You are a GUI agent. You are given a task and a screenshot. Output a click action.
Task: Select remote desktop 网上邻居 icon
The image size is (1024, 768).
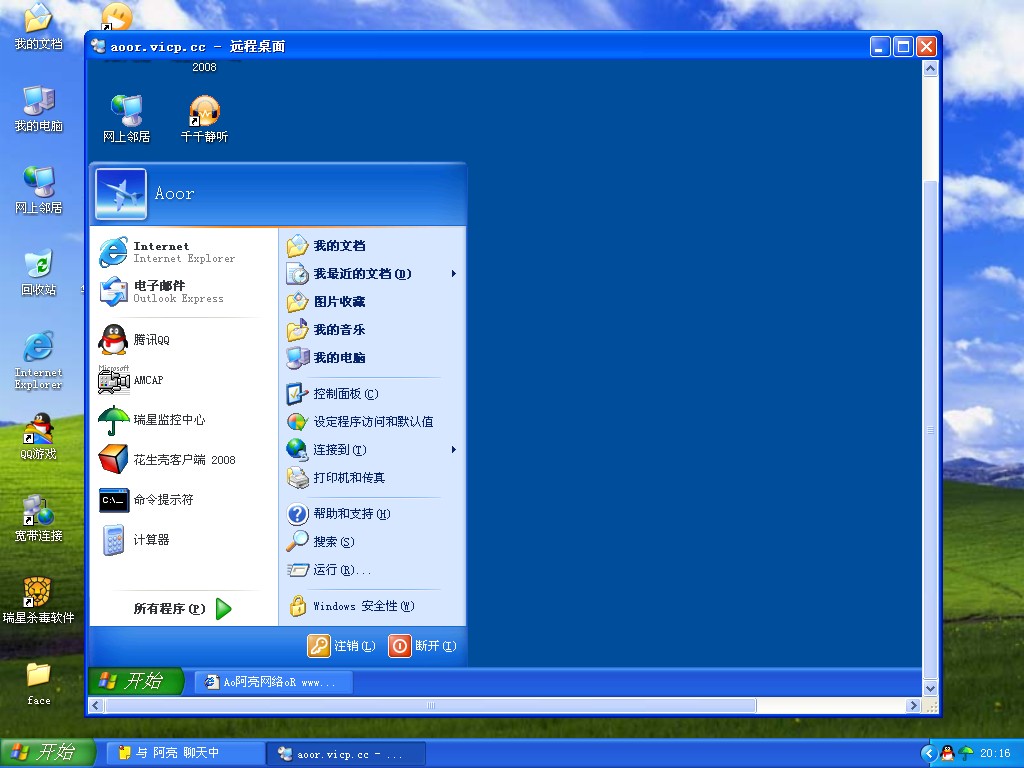[x=126, y=119]
